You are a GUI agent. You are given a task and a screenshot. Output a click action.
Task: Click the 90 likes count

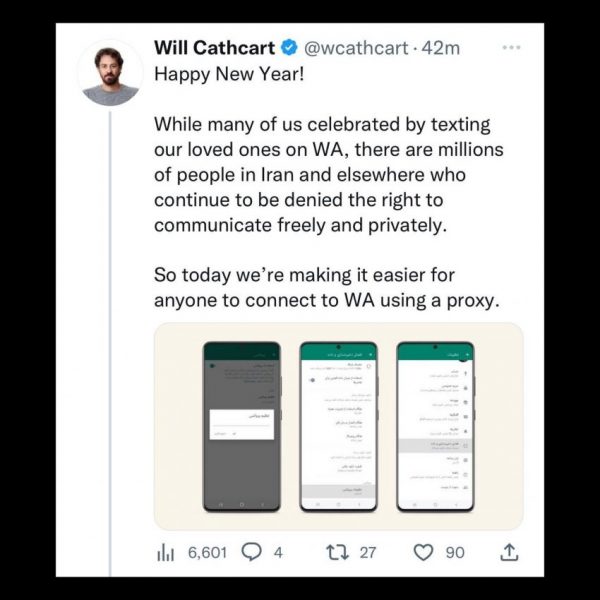[455, 553]
